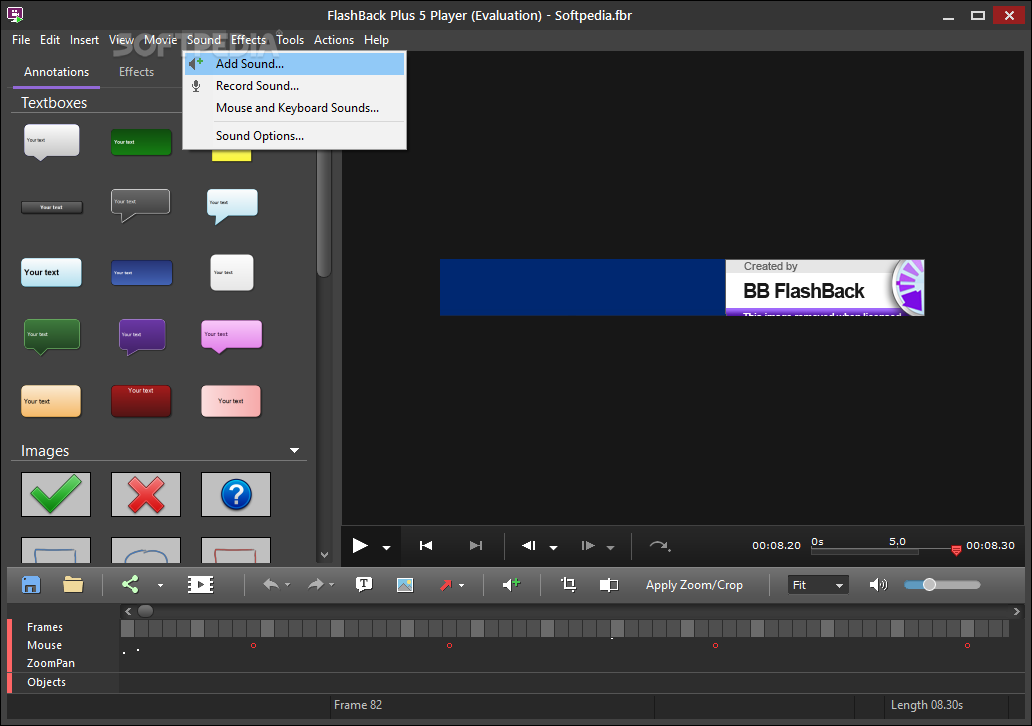The width and height of the screenshot is (1032, 726).
Task: Open the Fit zoom level combo box
Action: point(818,584)
